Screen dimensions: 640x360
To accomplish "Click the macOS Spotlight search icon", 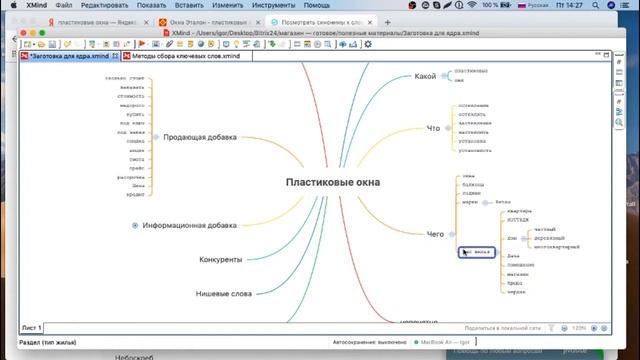I will pos(596,5).
